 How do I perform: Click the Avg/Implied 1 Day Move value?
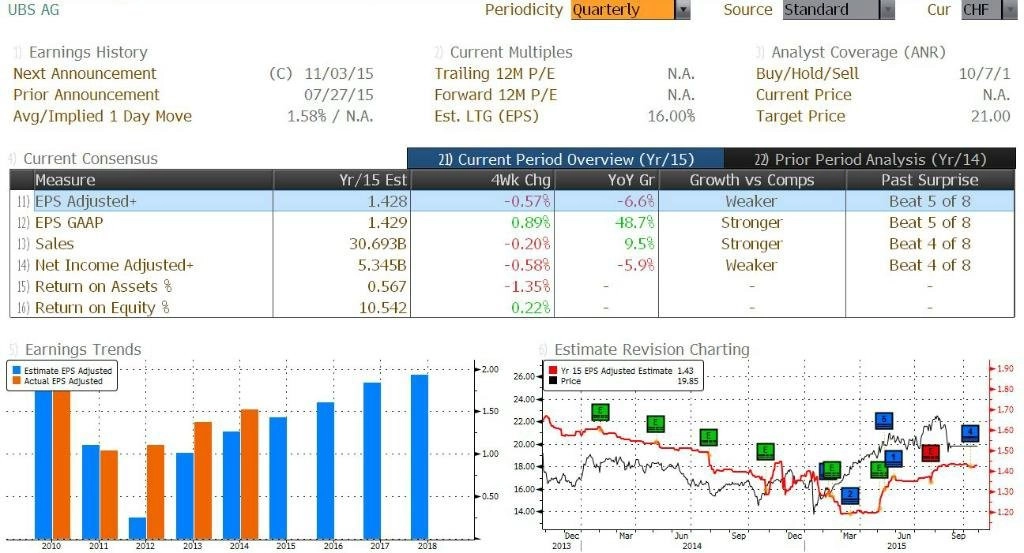330,116
